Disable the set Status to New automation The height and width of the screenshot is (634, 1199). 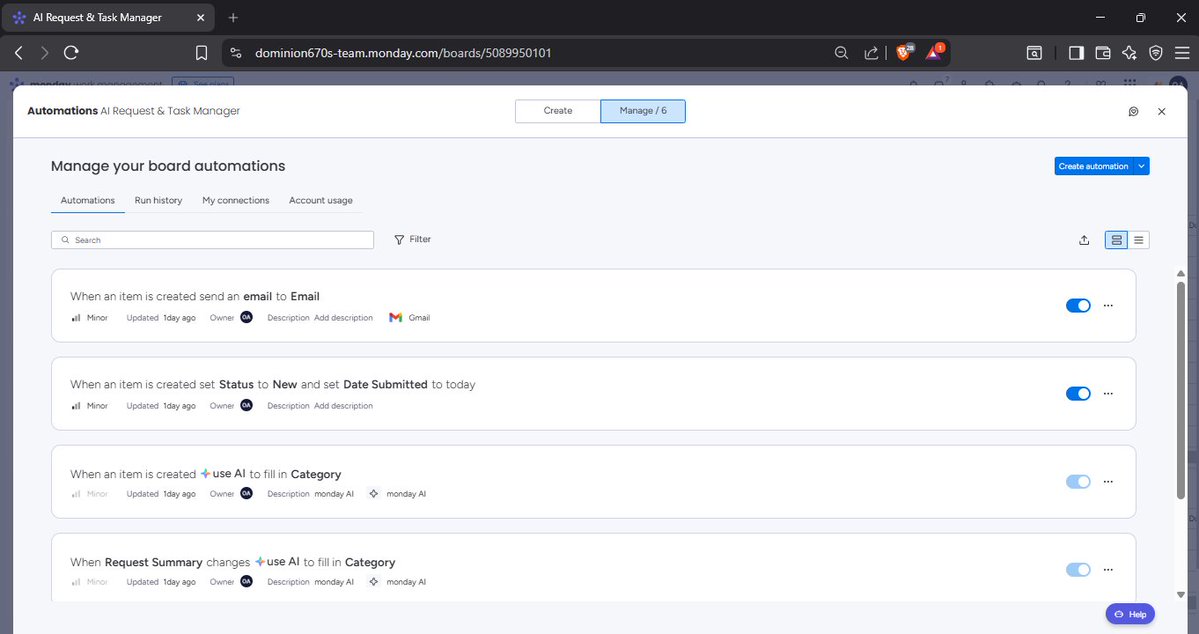point(1078,393)
